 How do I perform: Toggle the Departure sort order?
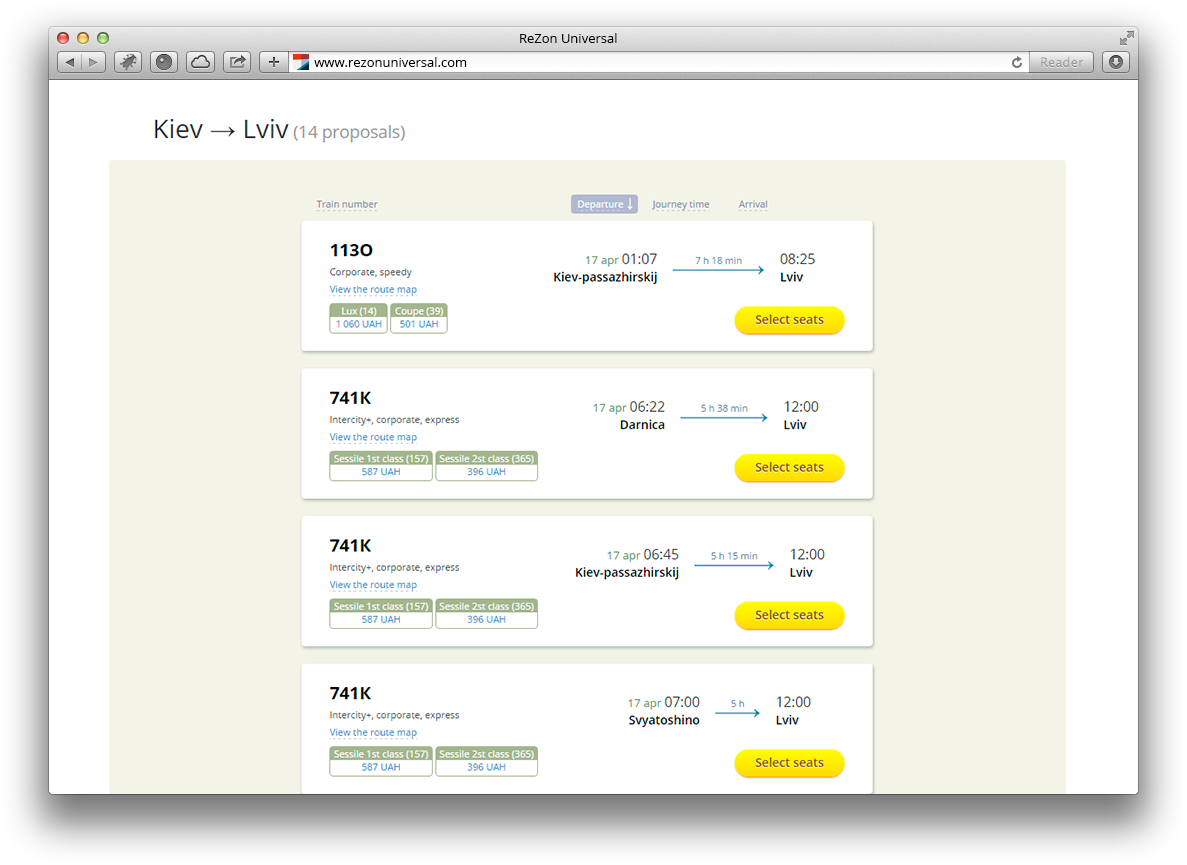[x=604, y=204]
